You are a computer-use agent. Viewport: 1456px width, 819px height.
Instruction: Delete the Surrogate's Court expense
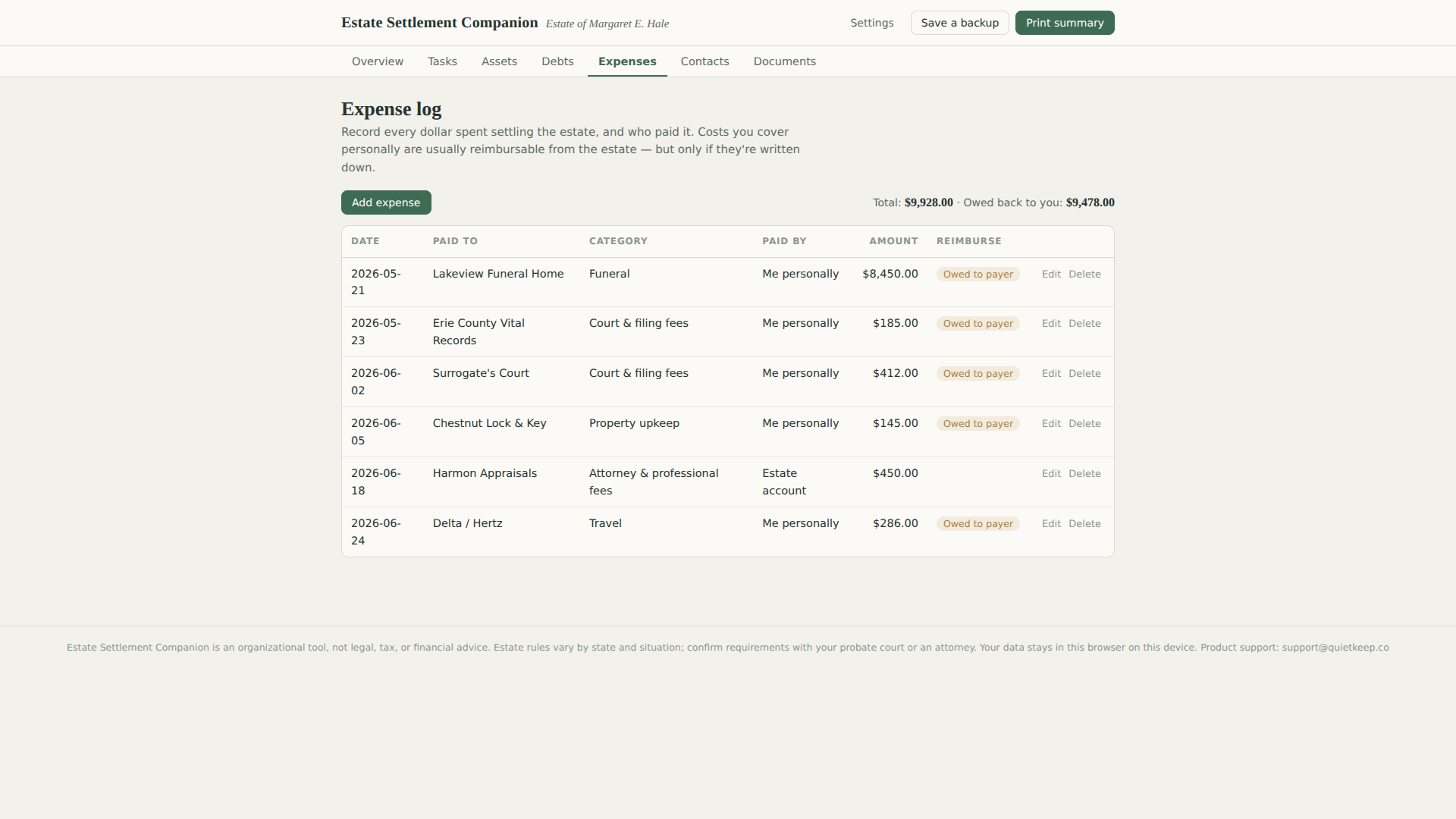[x=1084, y=374]
